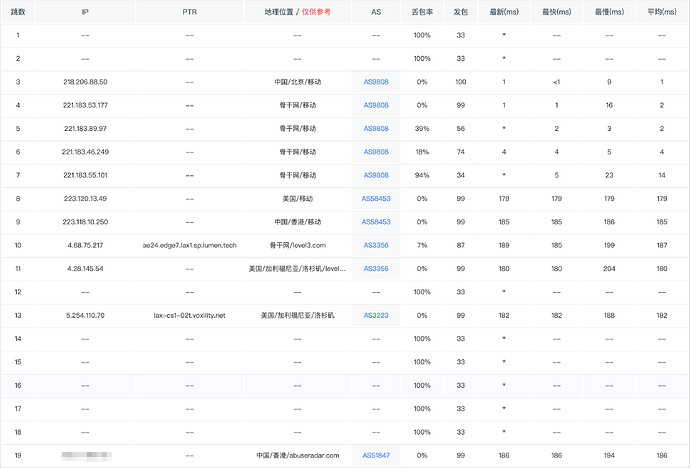Screen dimensions: 690x468
Task: Click location 美国/移动 in hop 8
Action: click(x=297, y=198)
